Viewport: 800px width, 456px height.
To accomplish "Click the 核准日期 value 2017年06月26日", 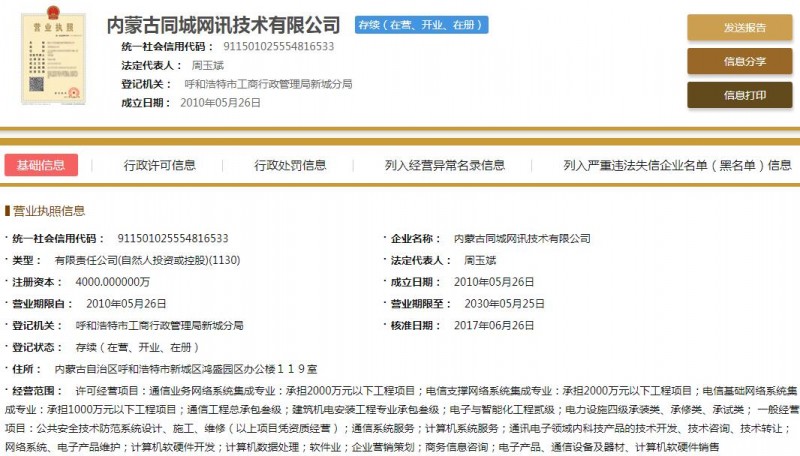I will [x=494, y=325].
